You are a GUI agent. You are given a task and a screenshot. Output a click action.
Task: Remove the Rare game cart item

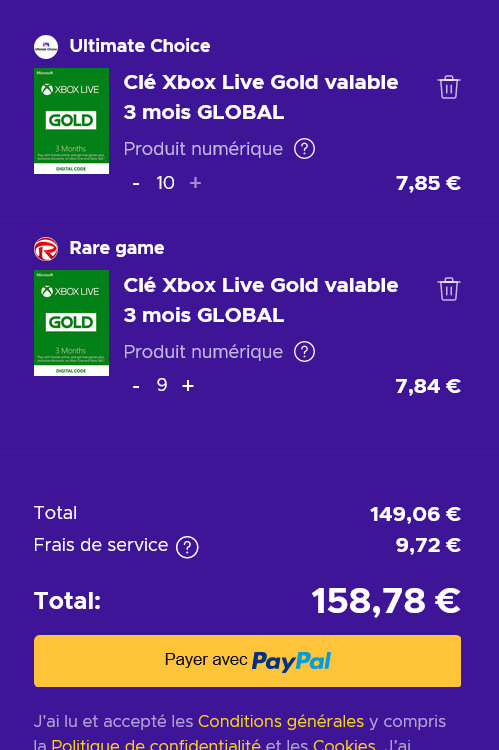(x=449, y=289)
